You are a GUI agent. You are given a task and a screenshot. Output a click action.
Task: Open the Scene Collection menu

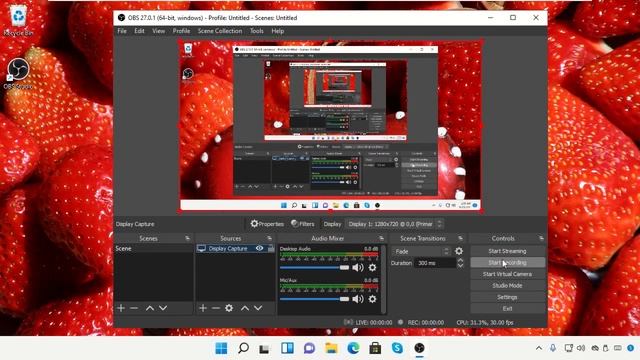tap(220, 31)
